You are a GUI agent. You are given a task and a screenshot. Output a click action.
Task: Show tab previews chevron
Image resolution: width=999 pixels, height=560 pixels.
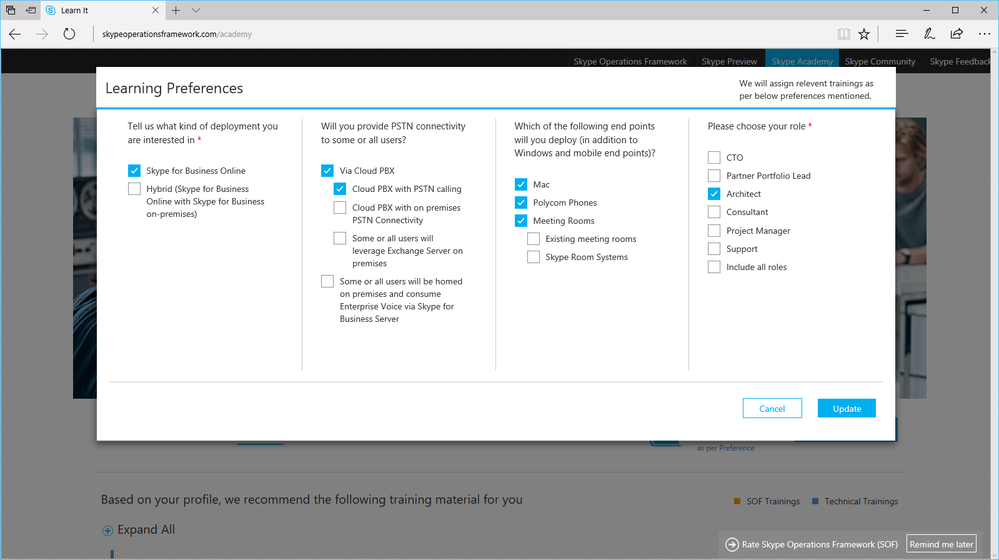click(196, 10)
